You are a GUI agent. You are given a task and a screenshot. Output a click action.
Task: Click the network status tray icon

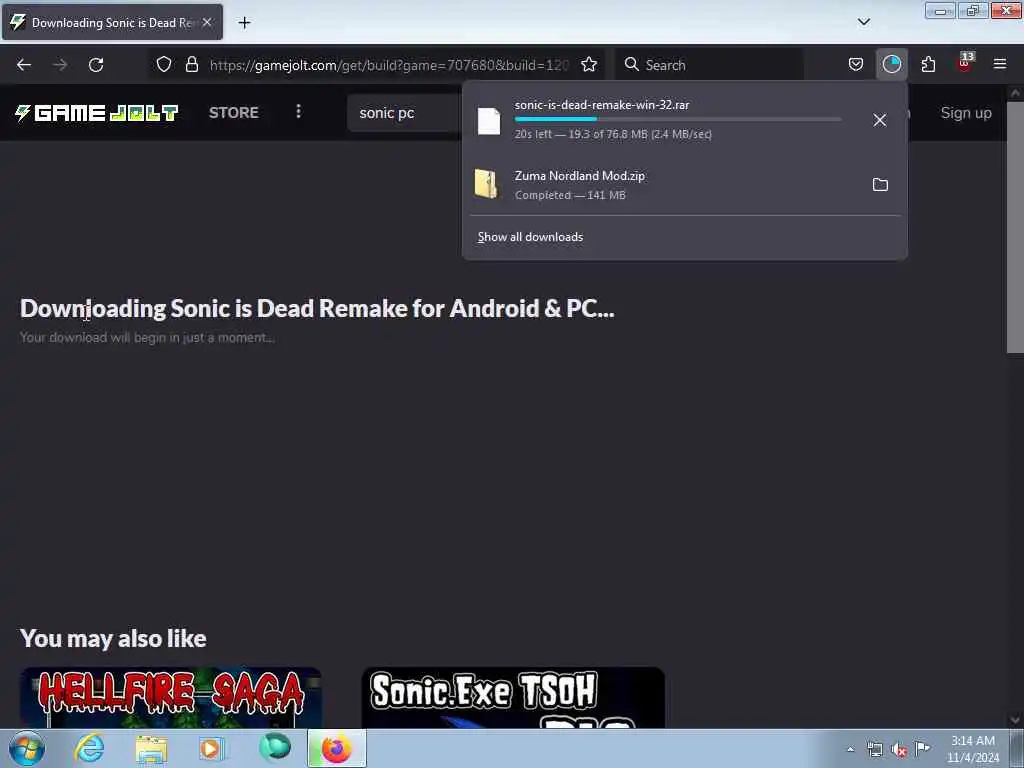874,749
